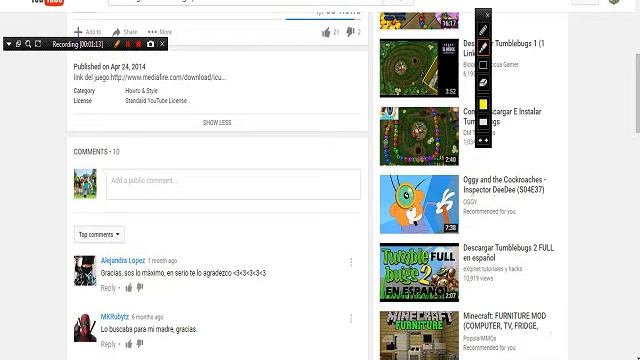Open the 16:17 video thumbnail at top

[419, 20]
